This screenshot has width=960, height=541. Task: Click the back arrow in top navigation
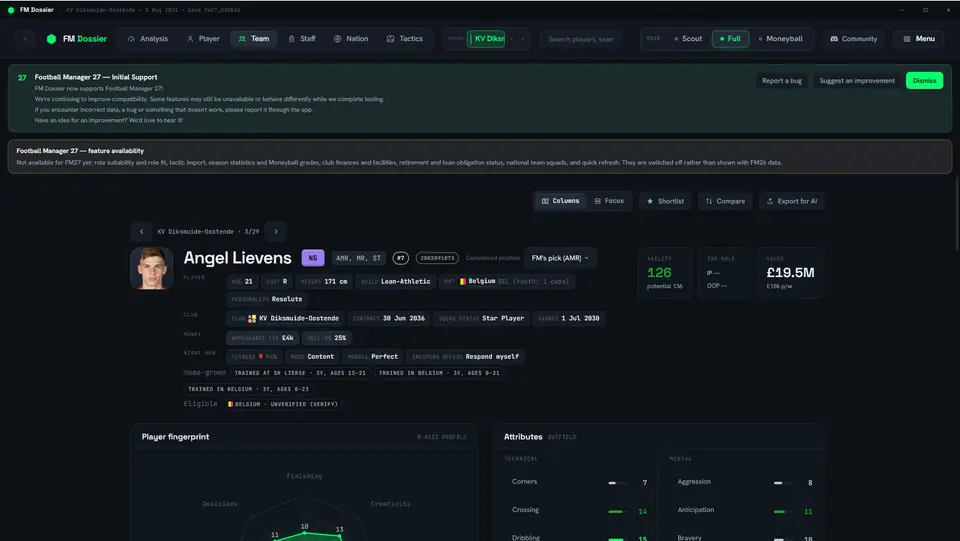(x=25, y=39)
